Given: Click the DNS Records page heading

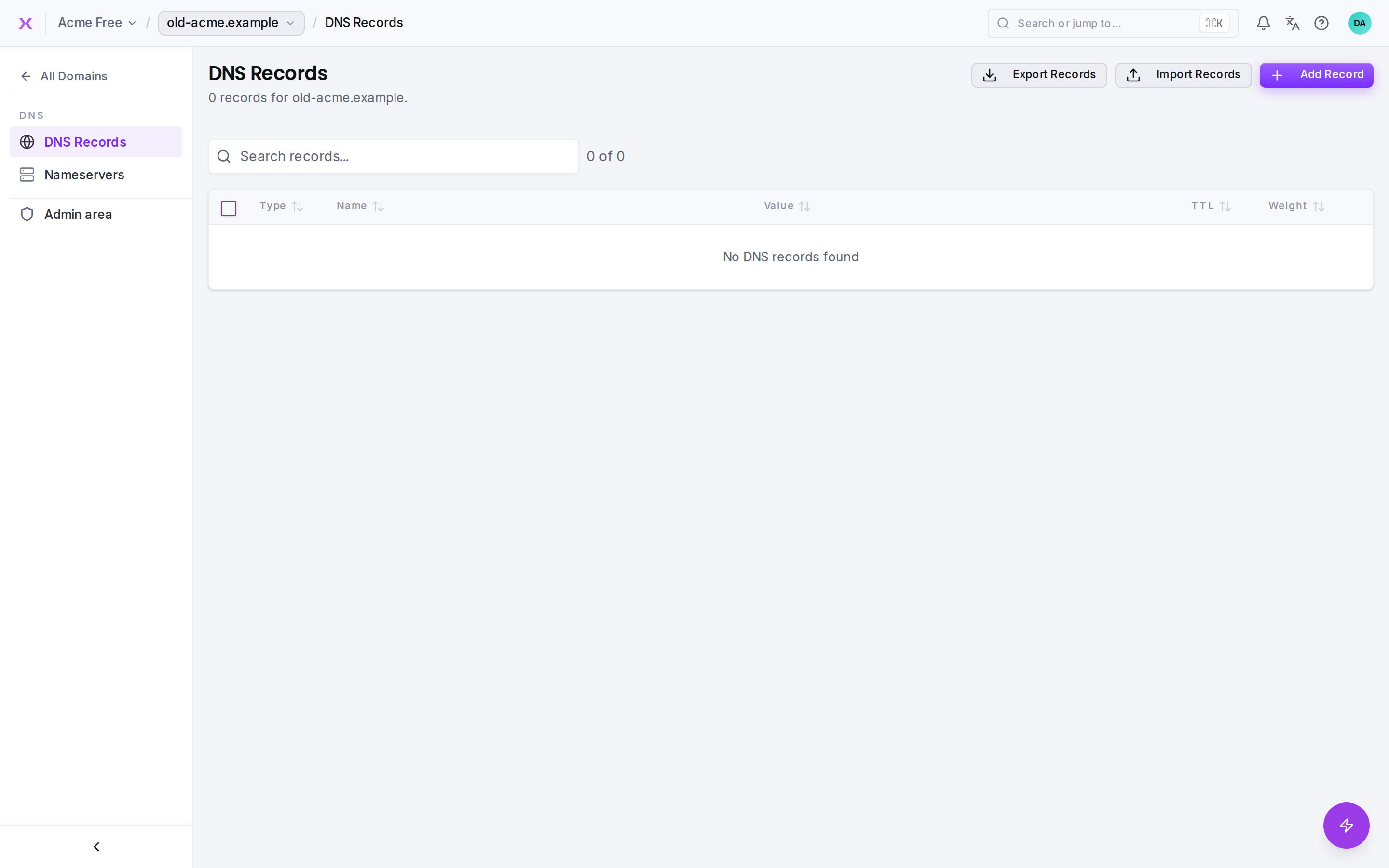Looking at the screenshot, I should point(268,73).
